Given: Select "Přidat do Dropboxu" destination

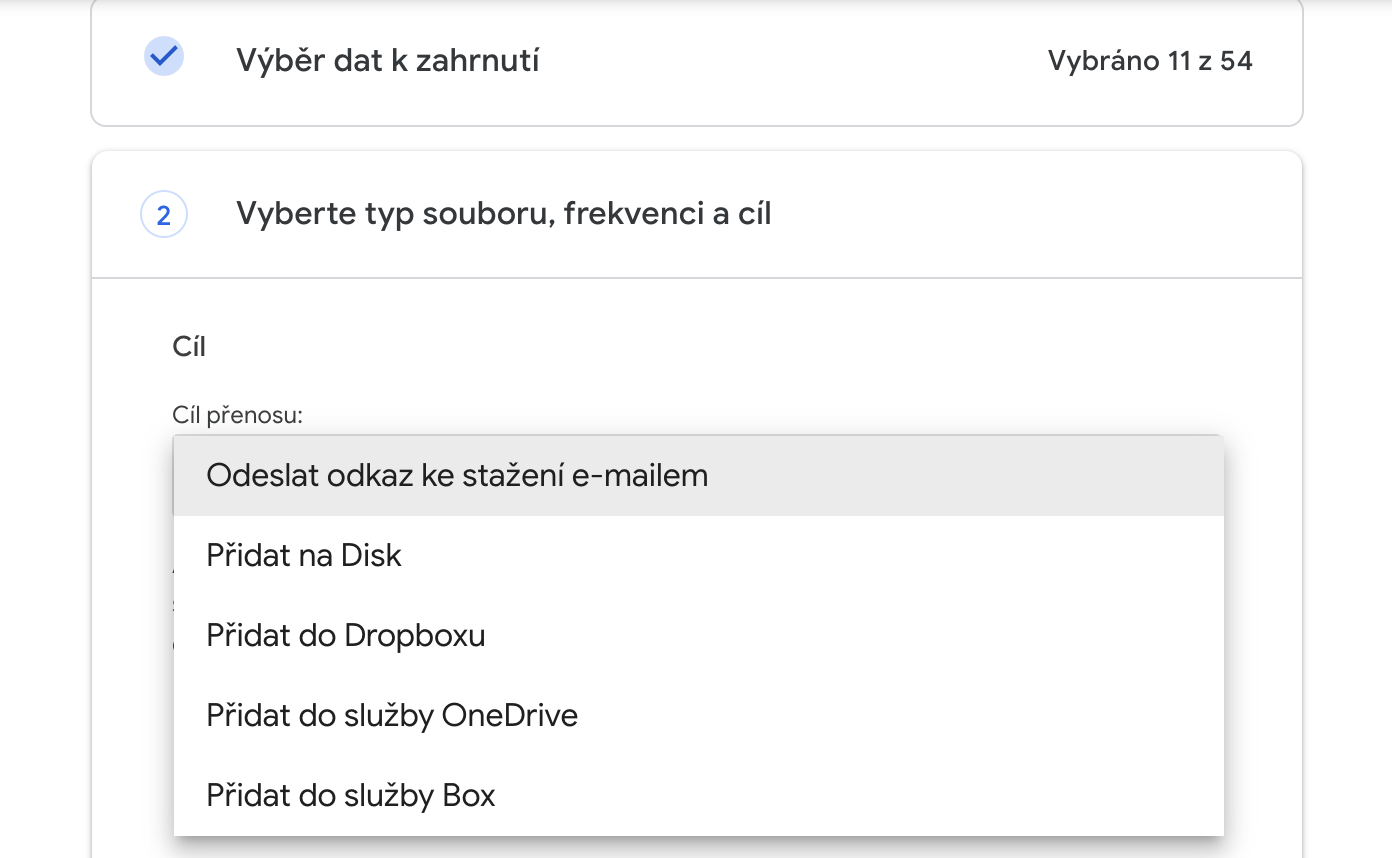Looking at the screenshot, I should click(x=346, y=635).
